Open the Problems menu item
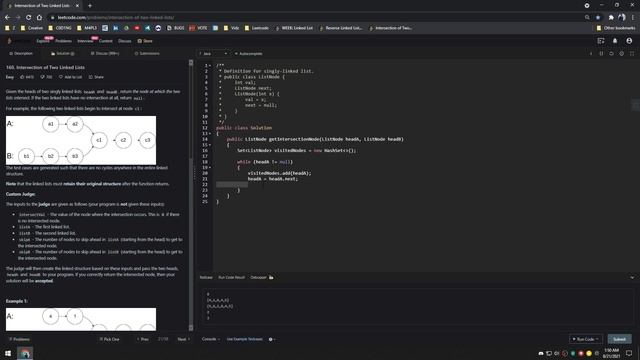This screenshot has width=640, height=360. point(63,41)
